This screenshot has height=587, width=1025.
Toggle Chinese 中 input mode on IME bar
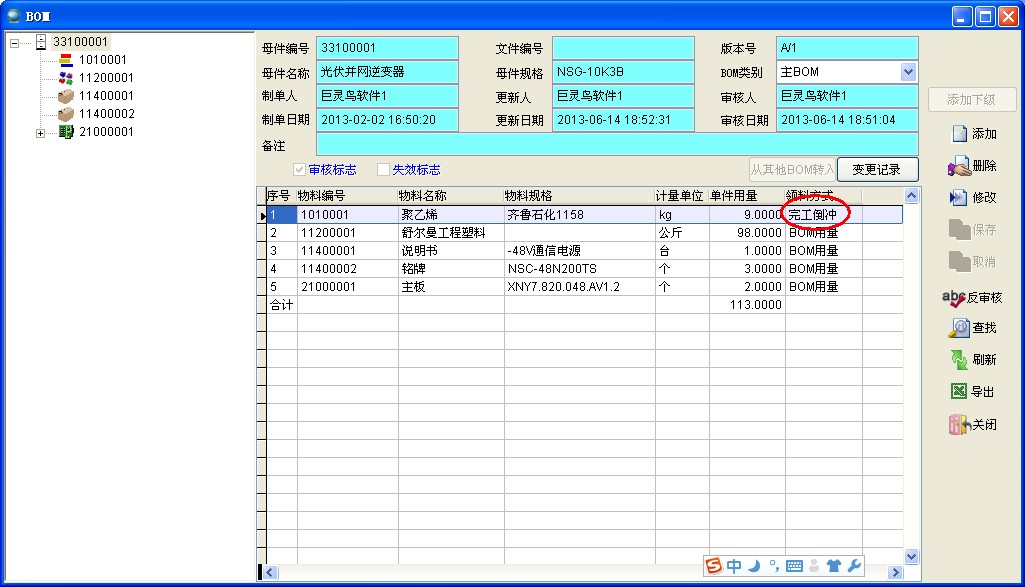coord(734,566)
